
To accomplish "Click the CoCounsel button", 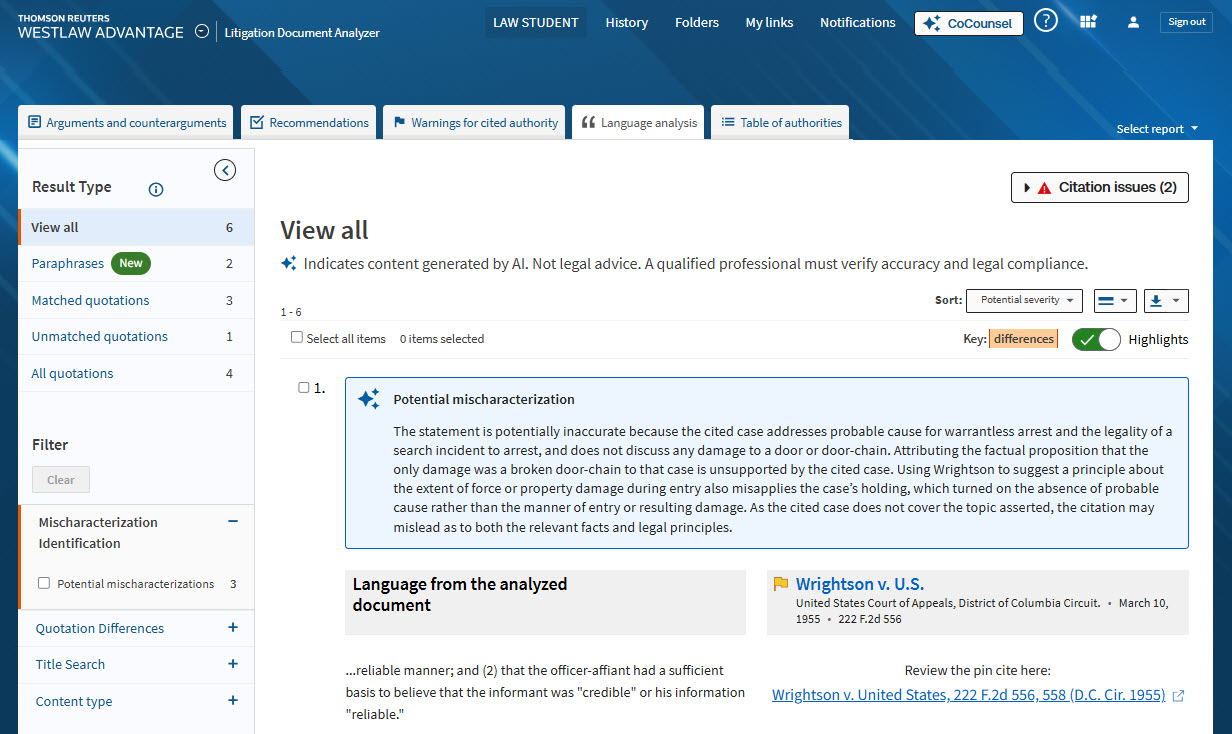I will (x=968, y=23).
